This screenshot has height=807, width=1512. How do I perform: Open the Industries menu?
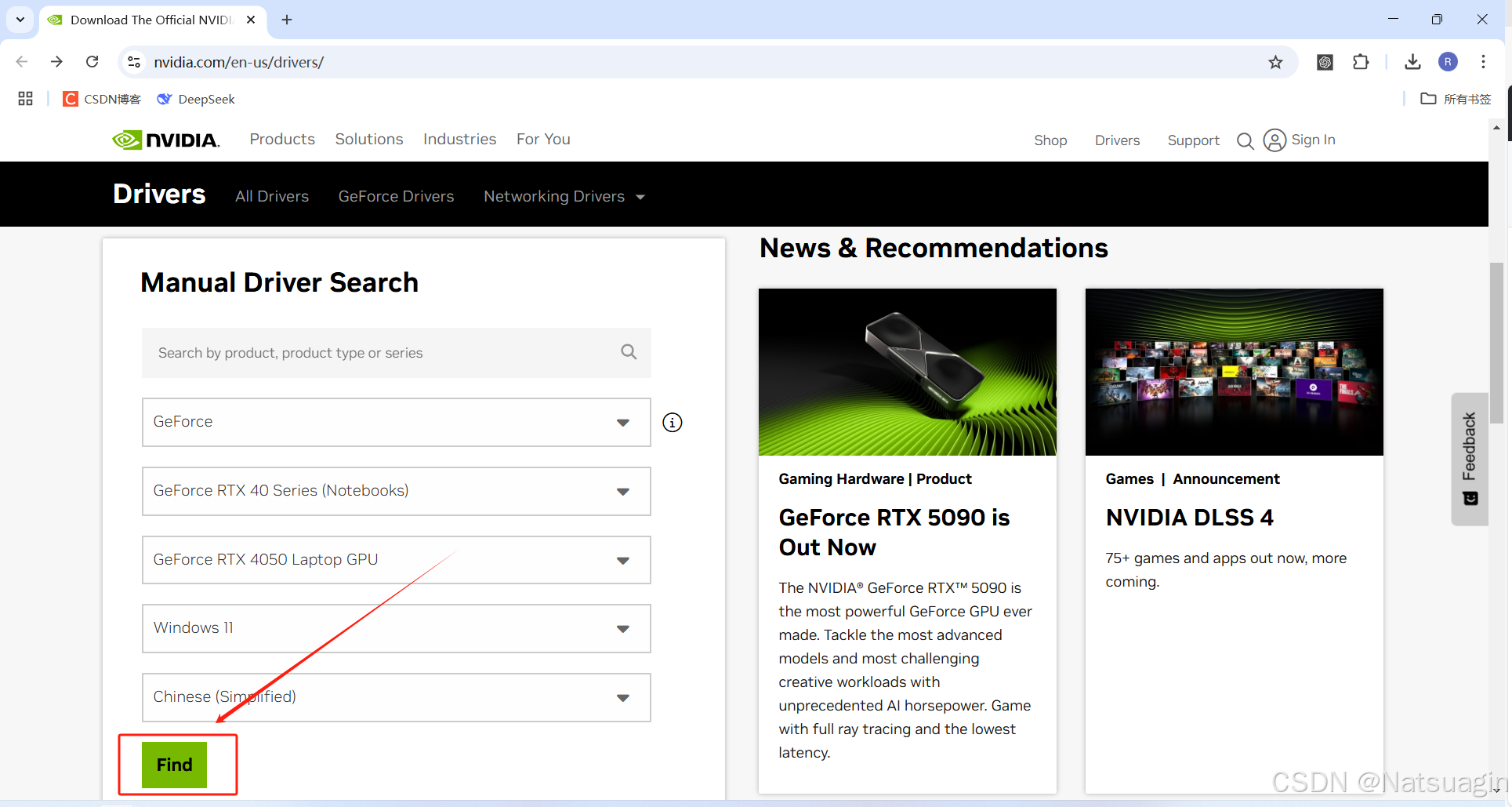click(459, 139)
